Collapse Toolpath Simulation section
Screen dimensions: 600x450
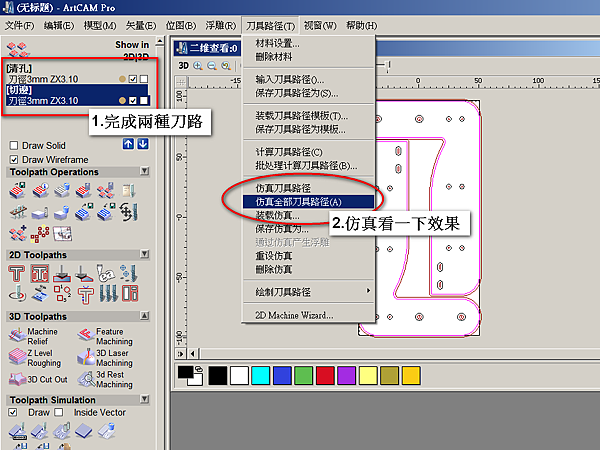(145, 399)
